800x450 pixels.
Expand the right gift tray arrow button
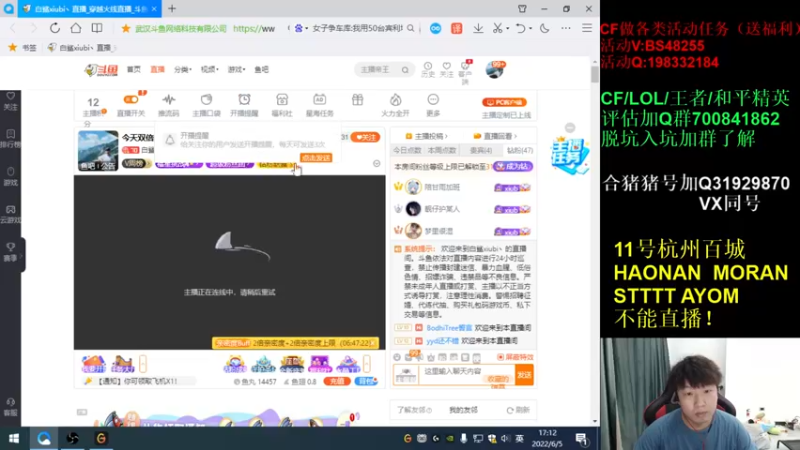tap(366, 364)
